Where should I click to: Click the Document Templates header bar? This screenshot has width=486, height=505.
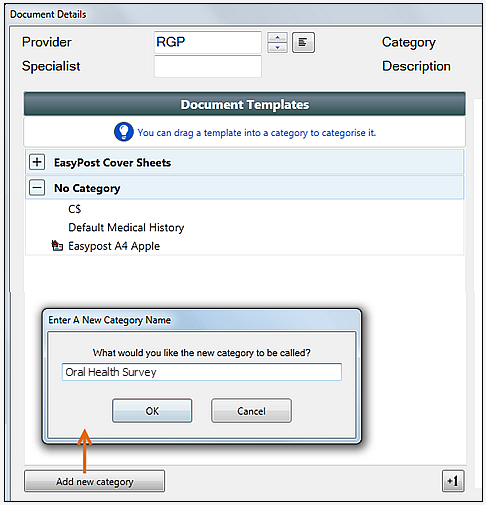pos(244,104)
